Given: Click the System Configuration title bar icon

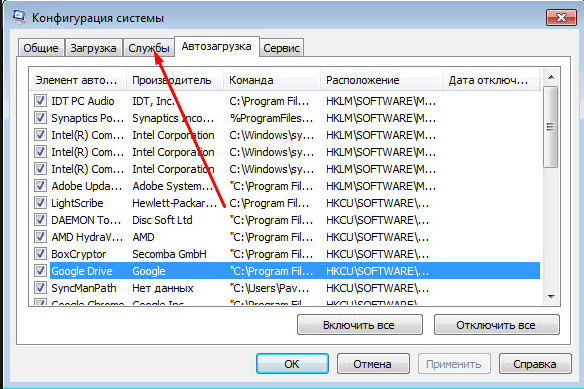Looking at the screenshot, I should tap(19, 17).
